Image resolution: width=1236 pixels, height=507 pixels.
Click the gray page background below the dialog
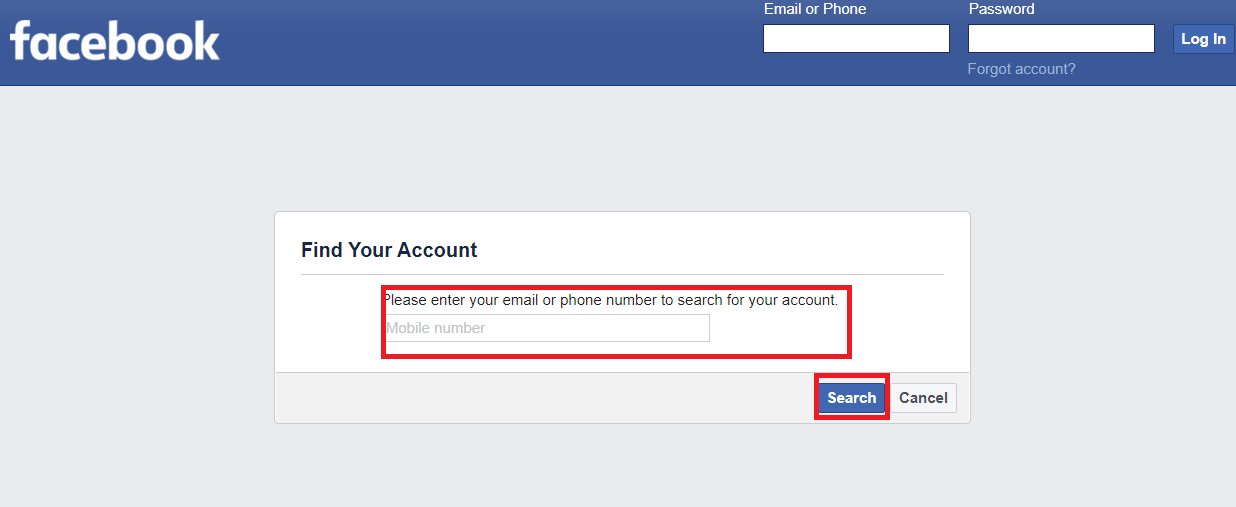click(x=620, y=465)
